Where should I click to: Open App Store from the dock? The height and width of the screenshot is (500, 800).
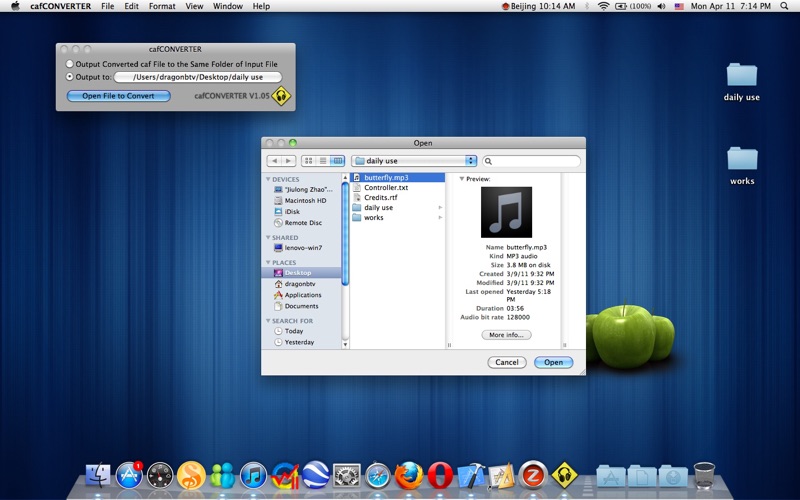[x=129, y=476]
